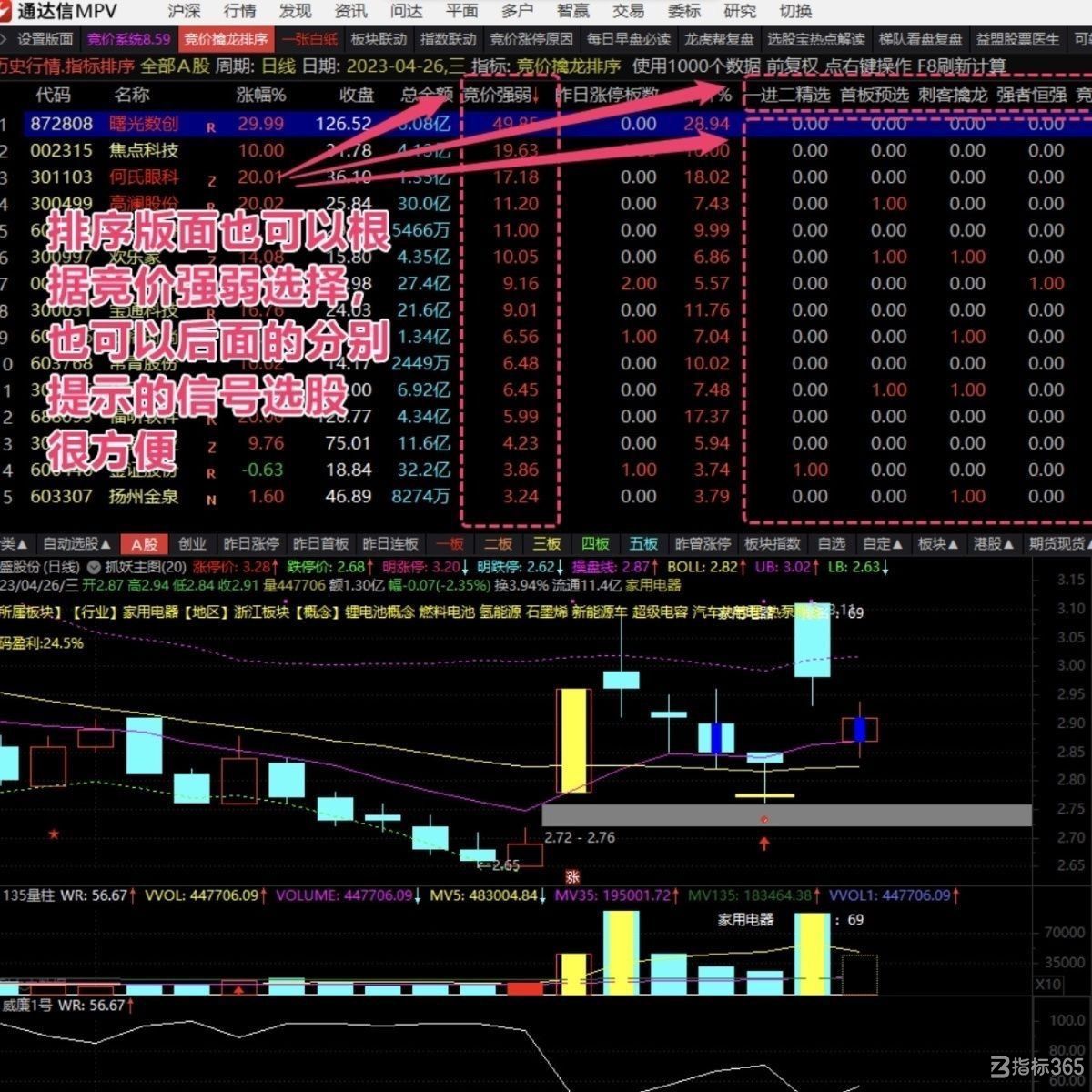This screenshot has height=1092, width=1092.
Task: Click the 浙江板块 region link
Action: pyautogui.click(x=261, y=612)
